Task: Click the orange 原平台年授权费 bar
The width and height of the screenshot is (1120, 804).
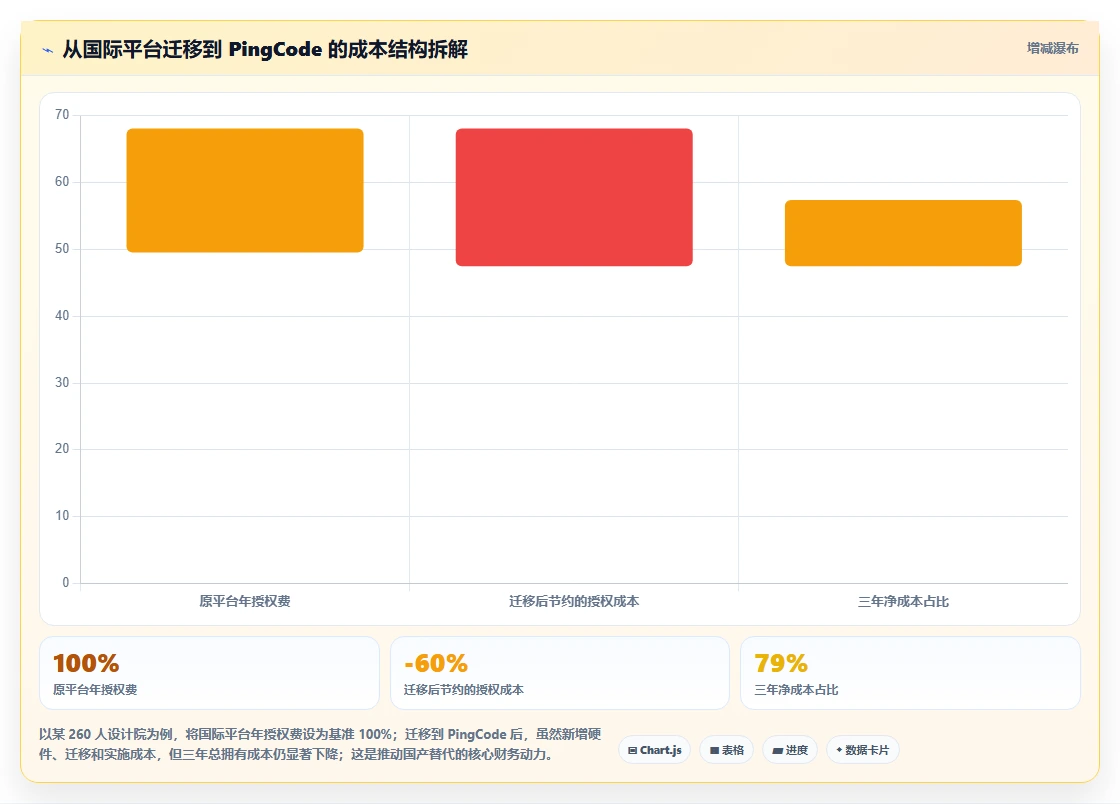Action: pos(245,190)
